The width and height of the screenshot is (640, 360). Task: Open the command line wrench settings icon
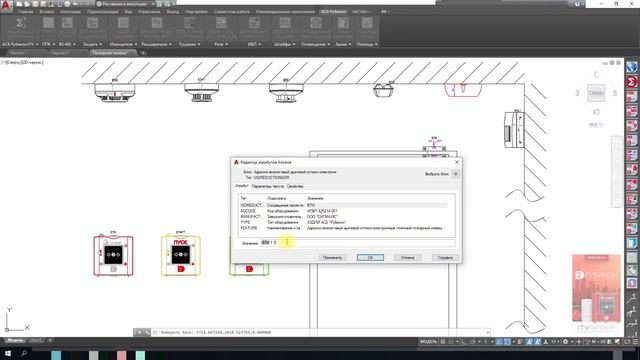(147, 332)
